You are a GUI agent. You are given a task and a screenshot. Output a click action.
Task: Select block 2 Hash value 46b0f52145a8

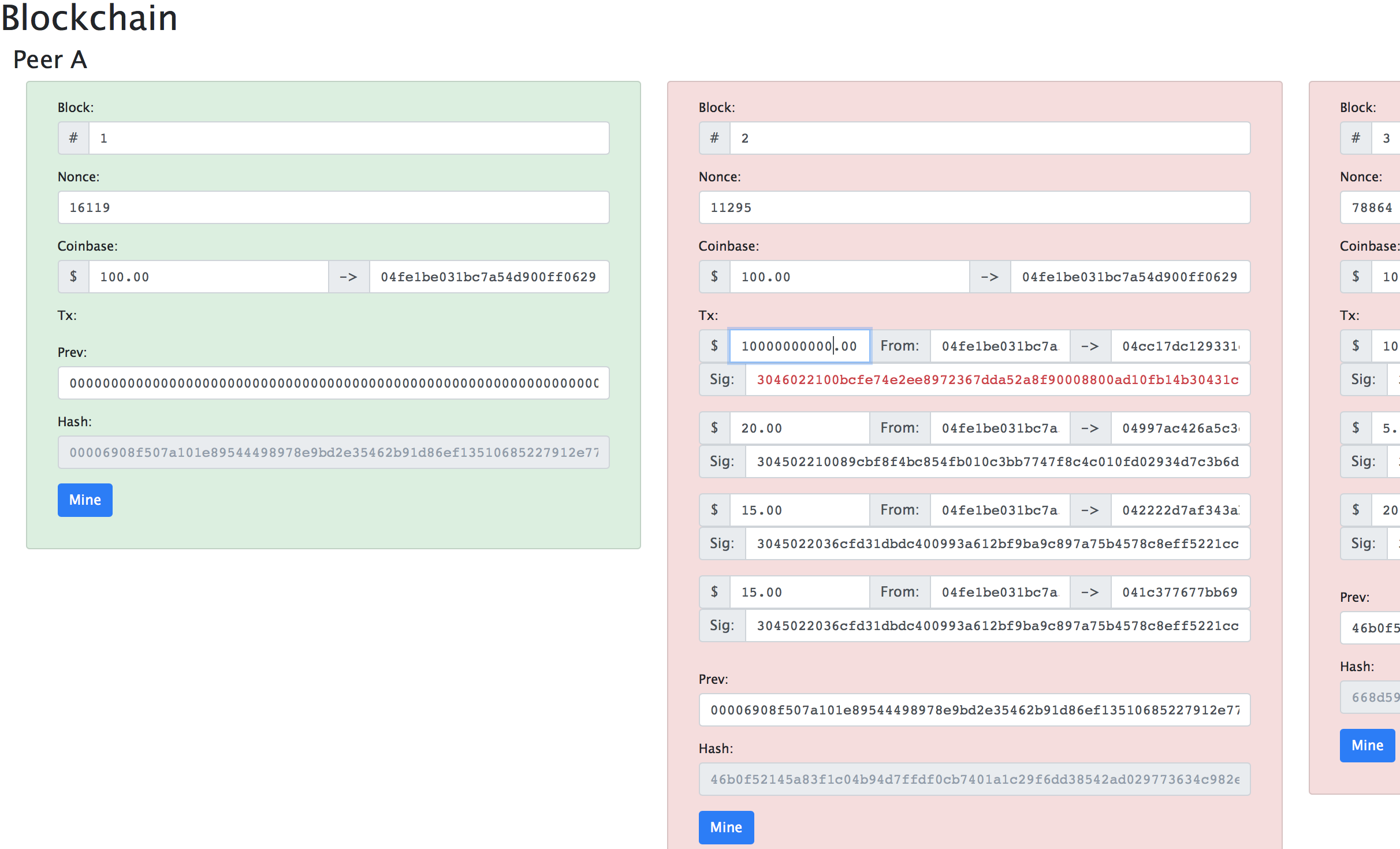click(x=974, y=779)
